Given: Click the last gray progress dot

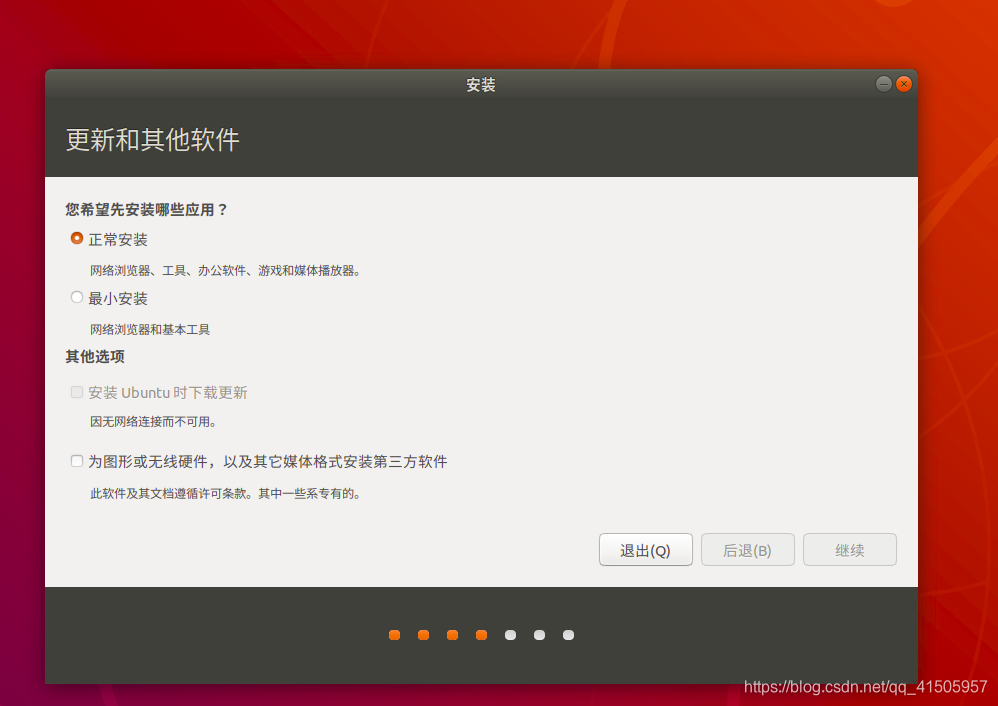Looking at the screenshot, I should tap(568, 634).
